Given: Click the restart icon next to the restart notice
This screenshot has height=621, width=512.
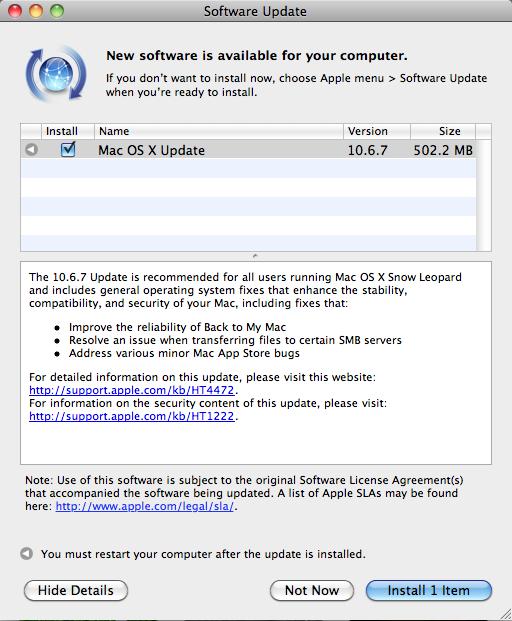Looking at the screenshot, I should (27, 553).
